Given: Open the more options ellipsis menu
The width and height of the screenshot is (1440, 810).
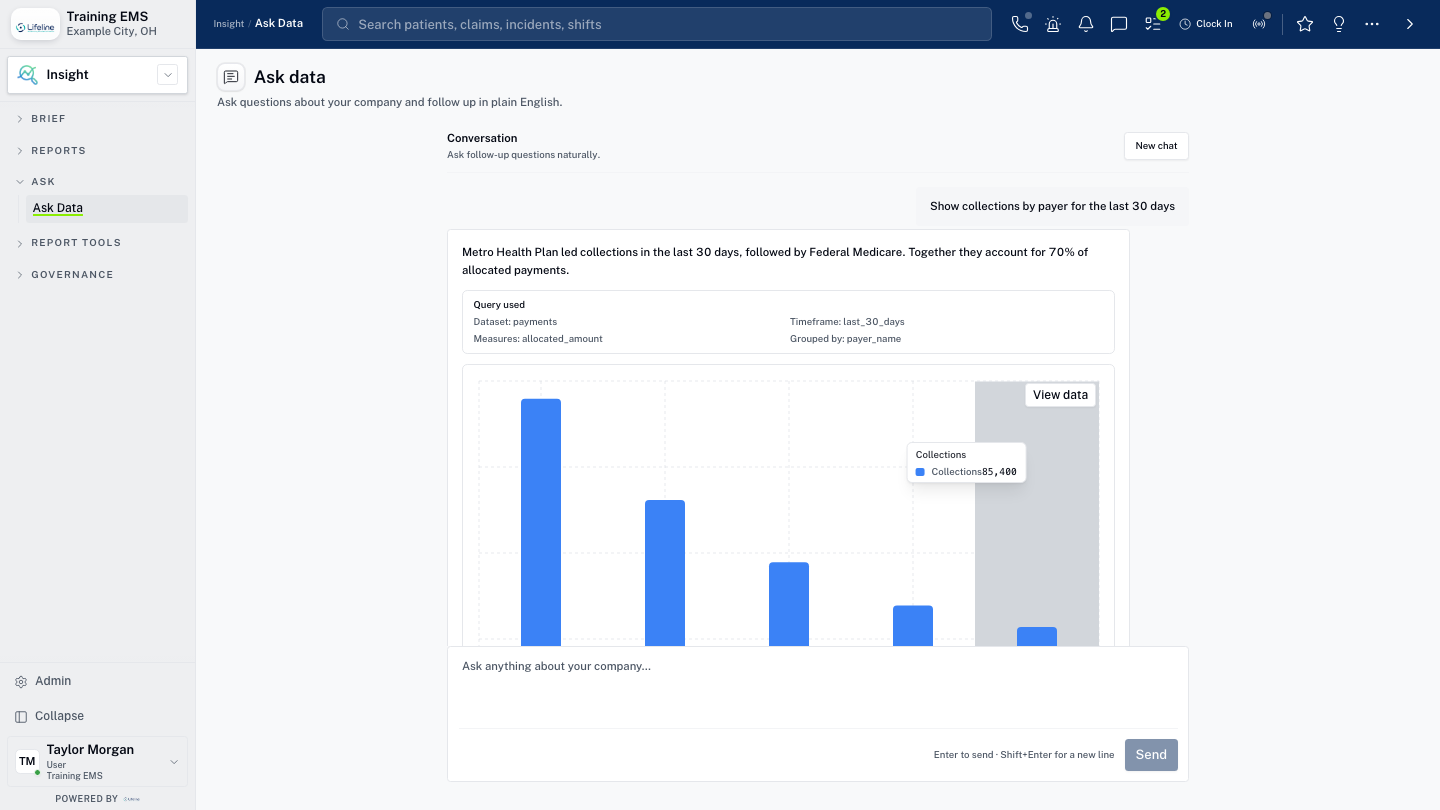Looking at the screenshot, I should [1372, 24].
